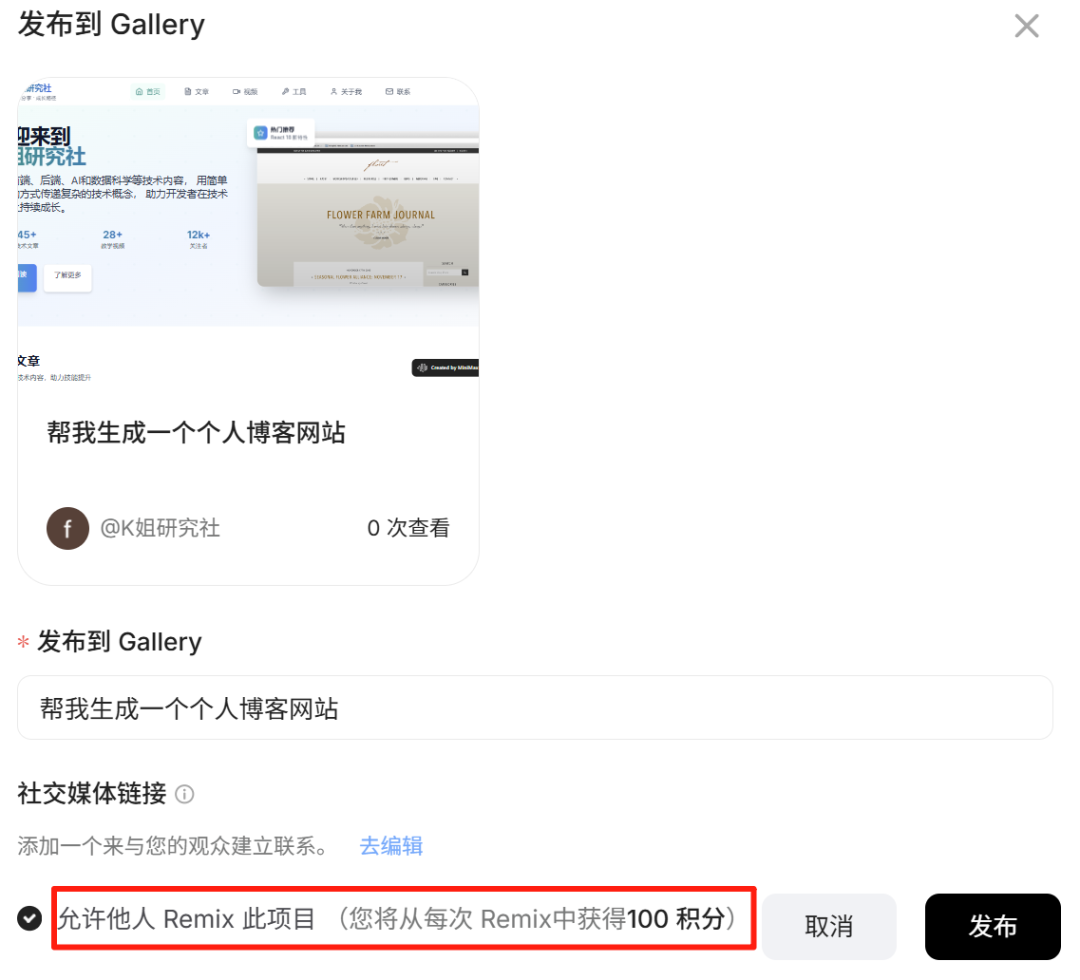
Task: Toggle the allow Remix checkbox
Action: click(x=30, y=918)
